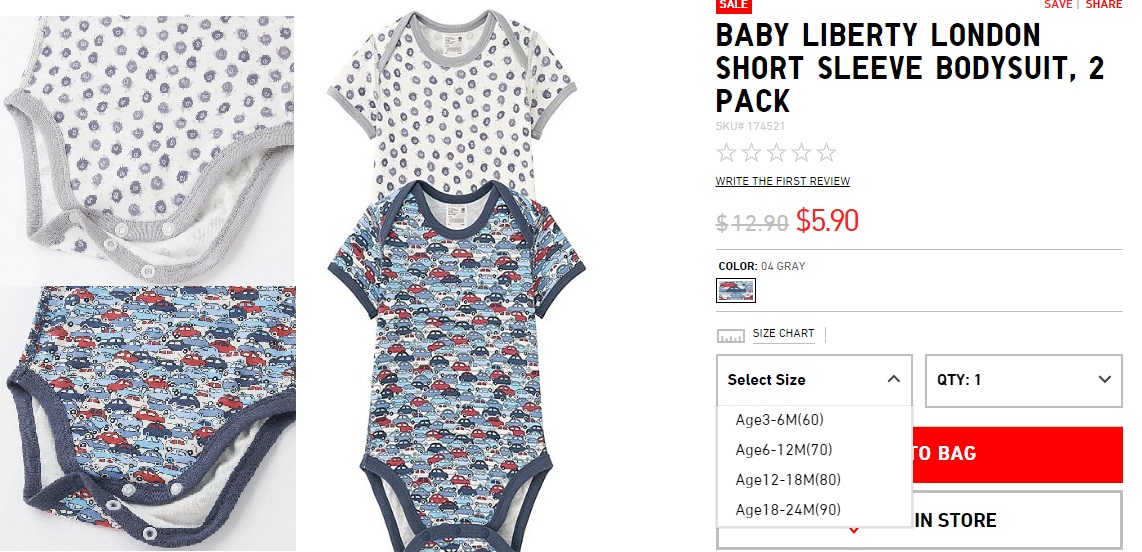The image size is (1142, 552).
Task: Click the fourth review star
Action: (x=801, y=153)
